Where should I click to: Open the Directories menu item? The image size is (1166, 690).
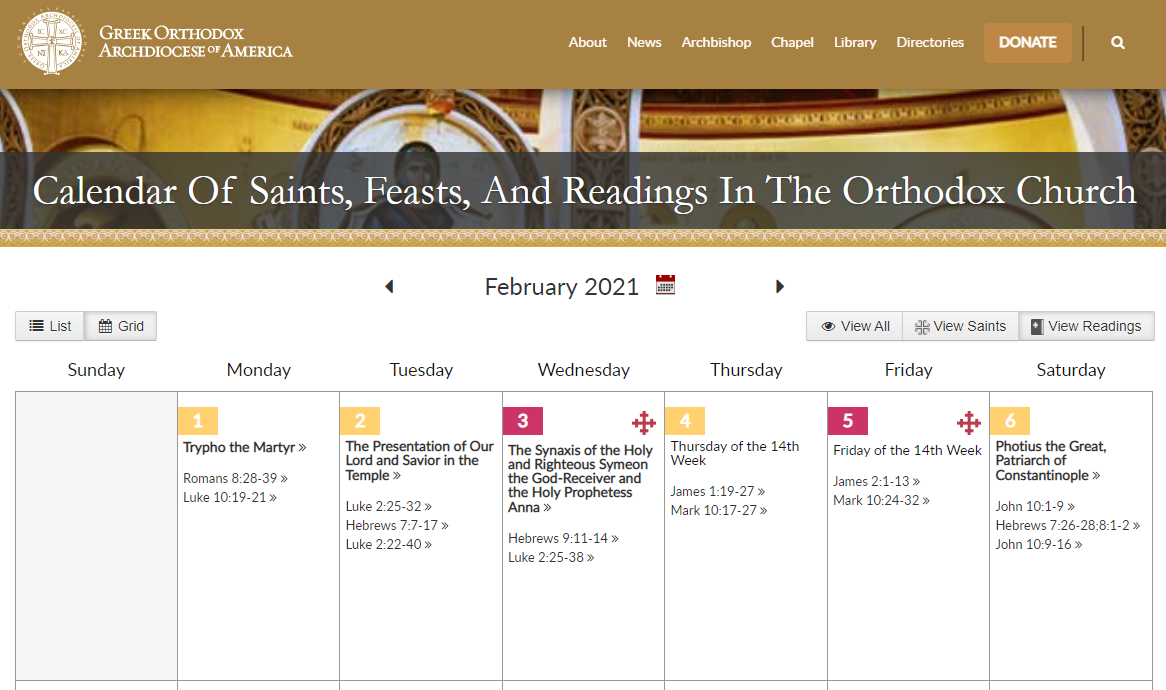(930, 42)
